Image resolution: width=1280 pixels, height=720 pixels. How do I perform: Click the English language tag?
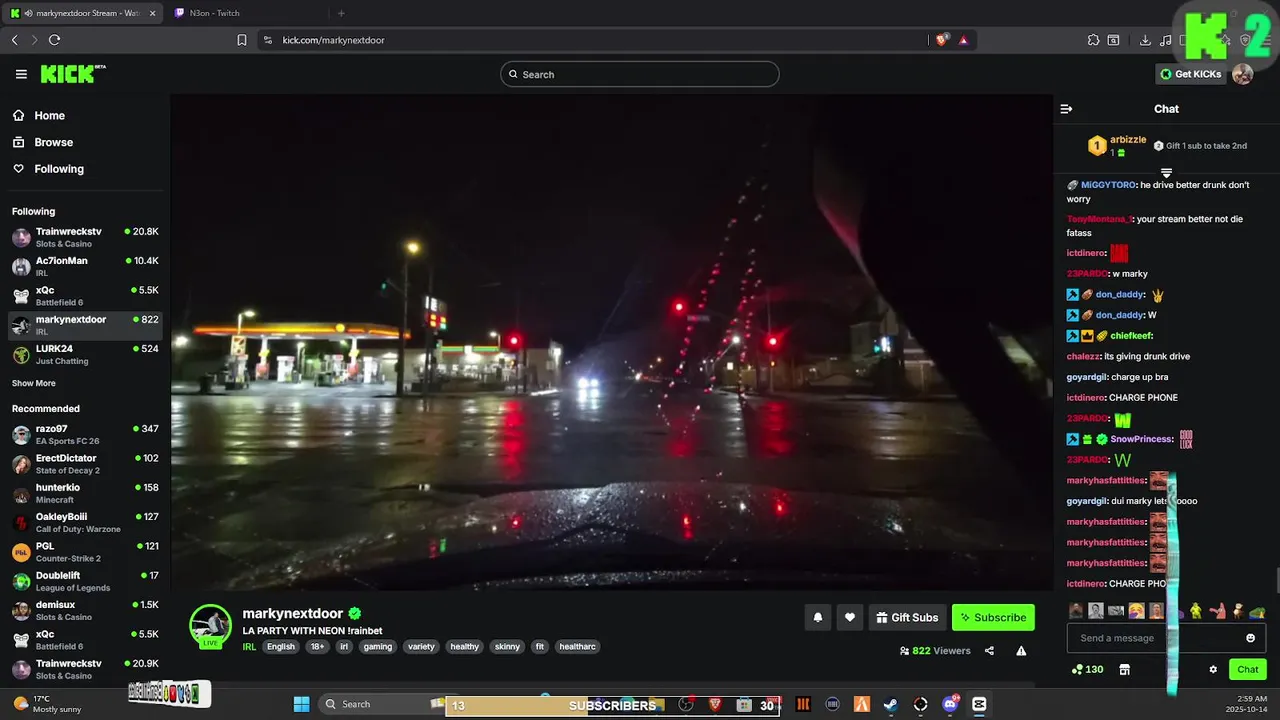tap(281, 647)
